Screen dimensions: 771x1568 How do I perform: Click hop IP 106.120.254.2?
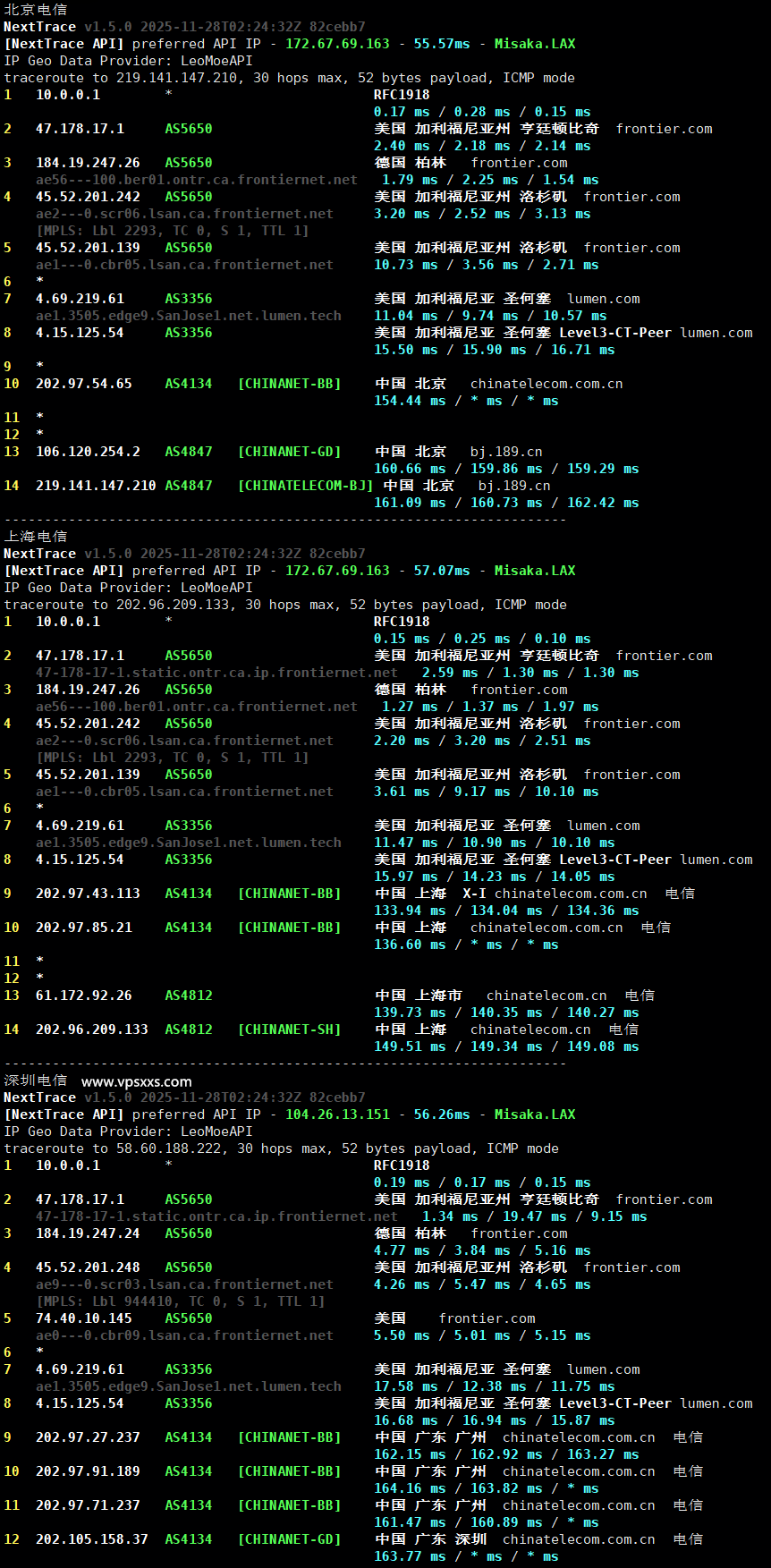(x=88, y=452)
